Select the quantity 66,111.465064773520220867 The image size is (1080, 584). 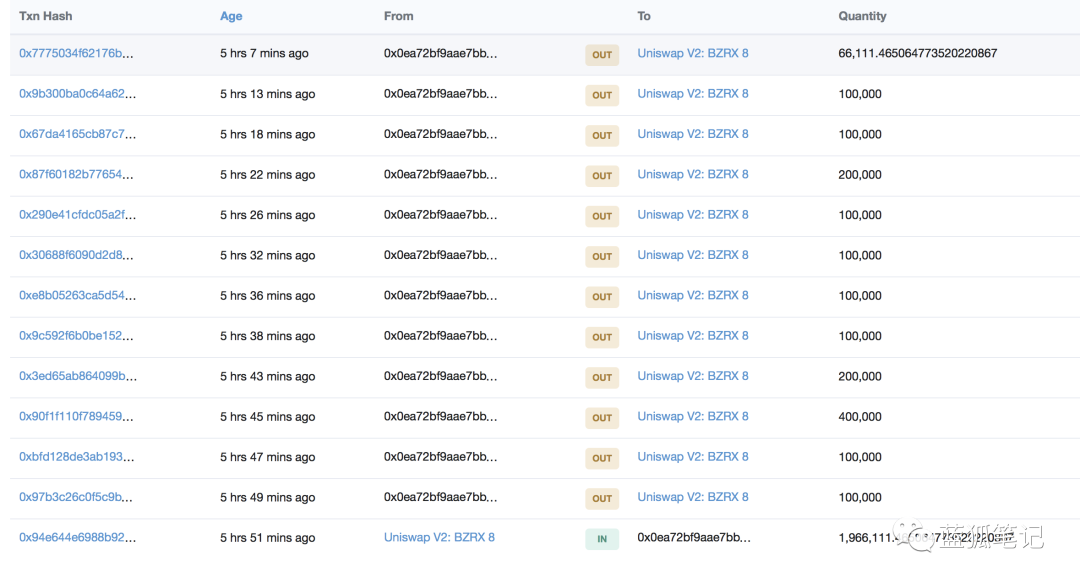click(917, 53)
